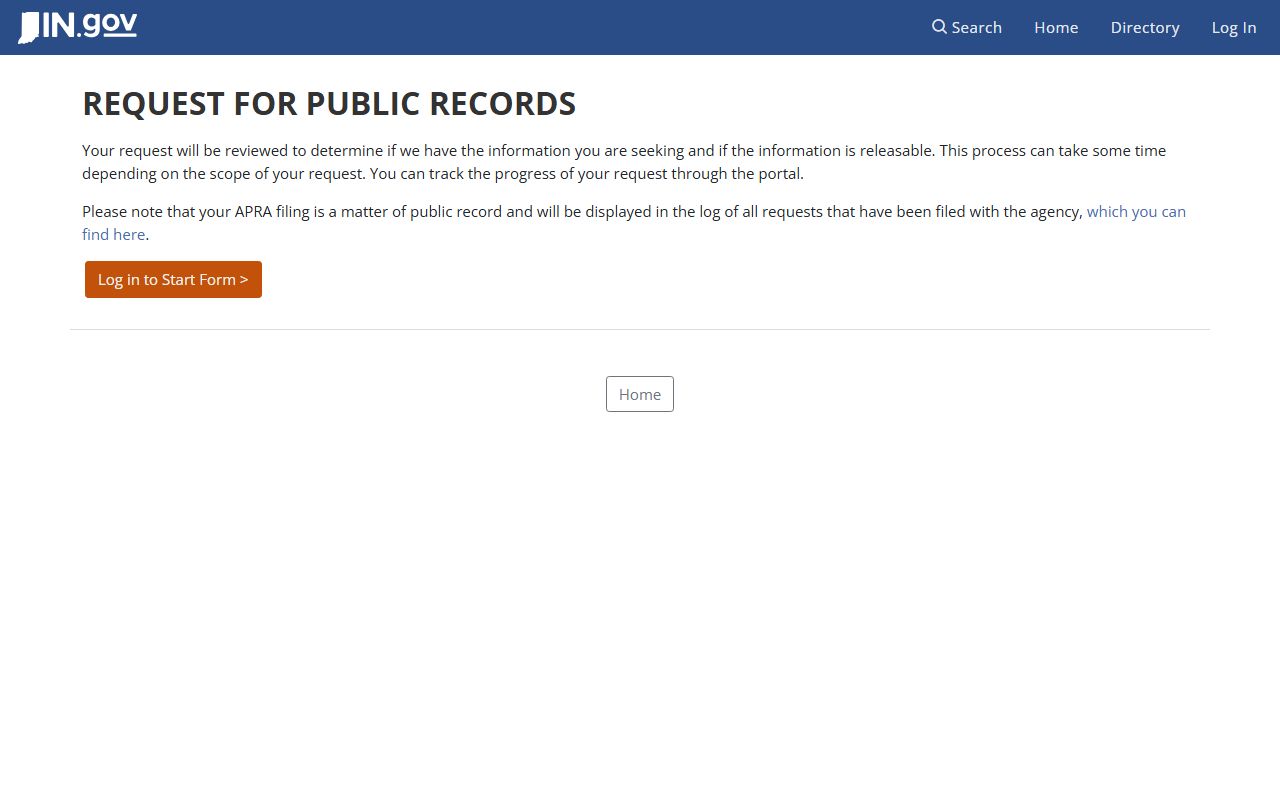Open Search in the top navigation

click(967, 27)
